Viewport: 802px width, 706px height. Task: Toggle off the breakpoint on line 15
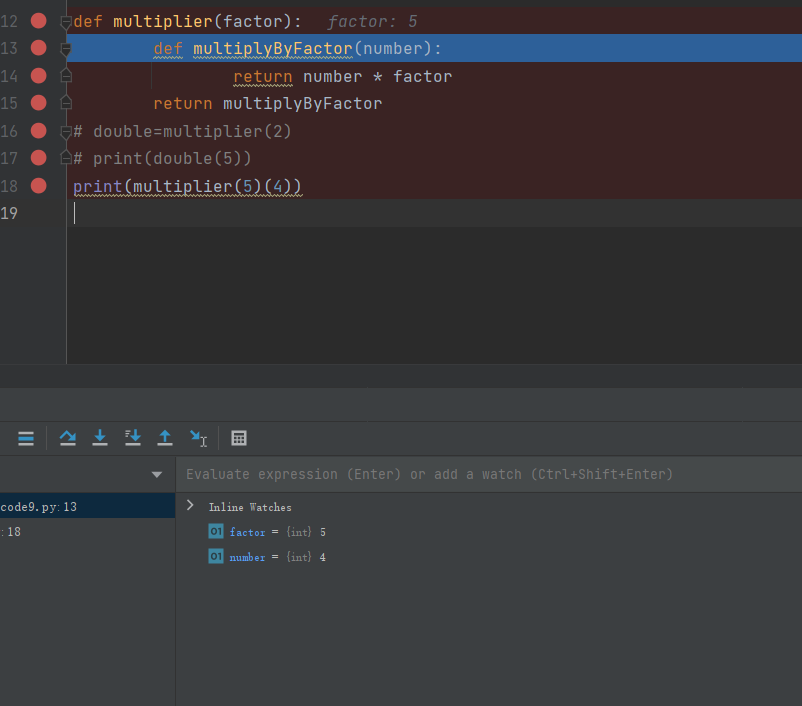38,103
